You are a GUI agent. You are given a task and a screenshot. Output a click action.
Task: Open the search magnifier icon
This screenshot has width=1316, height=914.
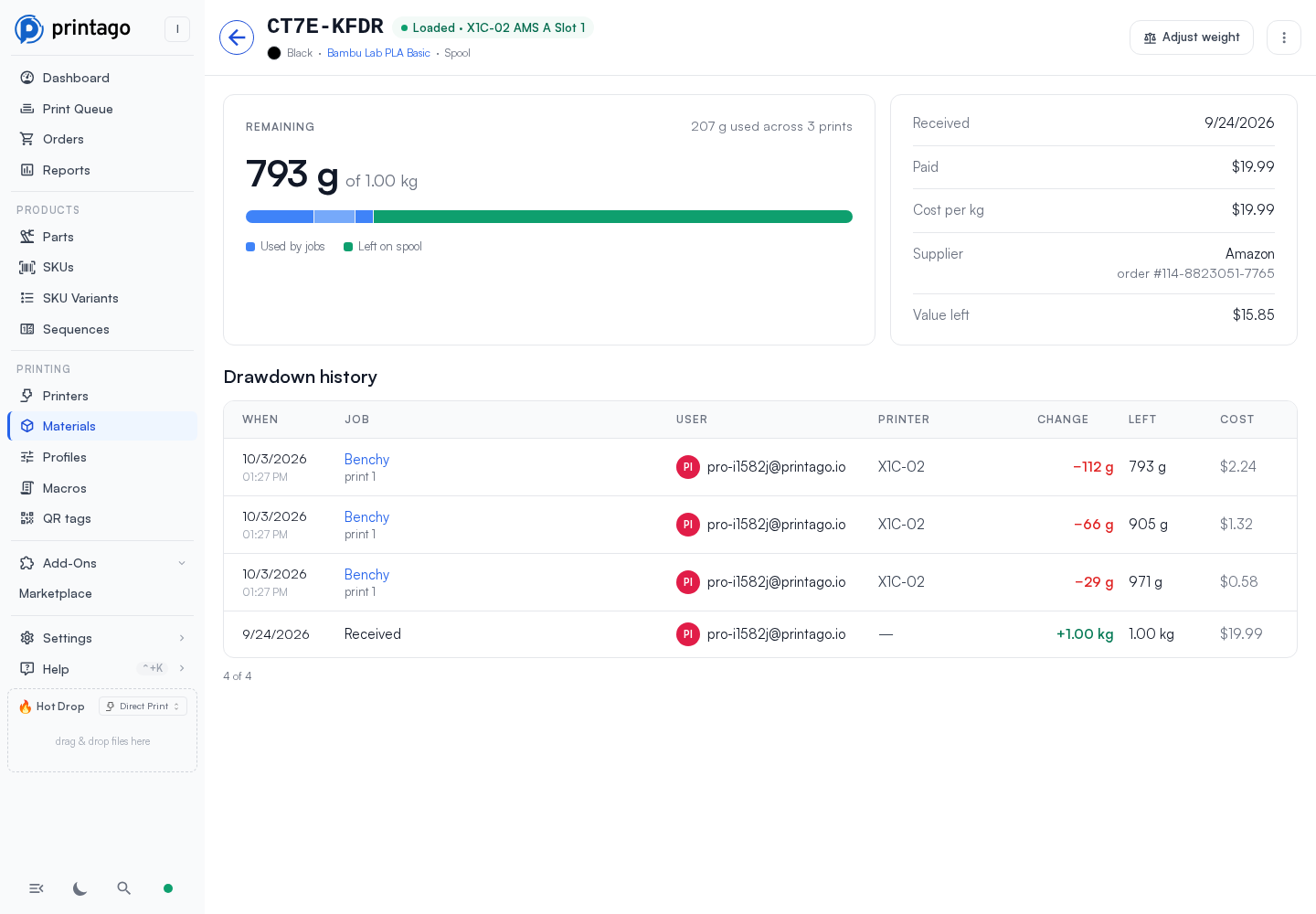pos(124,888)
